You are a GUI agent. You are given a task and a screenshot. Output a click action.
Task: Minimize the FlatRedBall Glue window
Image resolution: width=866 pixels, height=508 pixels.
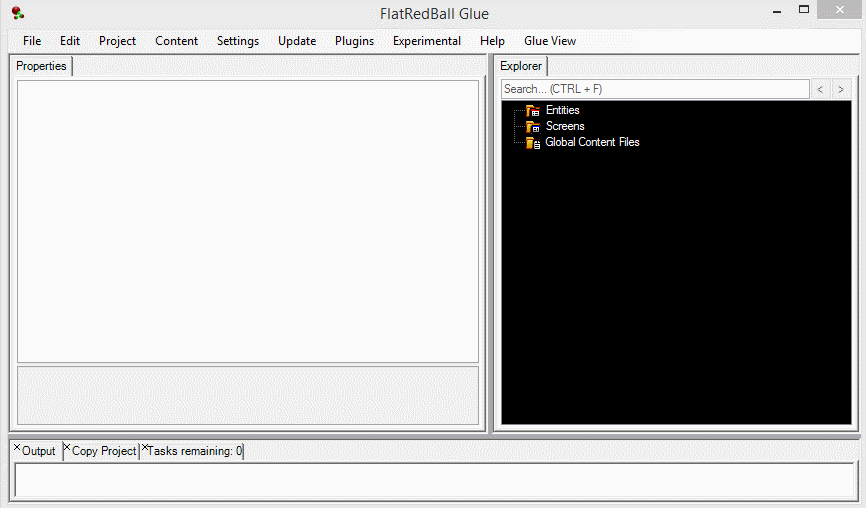tap(777, 10)
